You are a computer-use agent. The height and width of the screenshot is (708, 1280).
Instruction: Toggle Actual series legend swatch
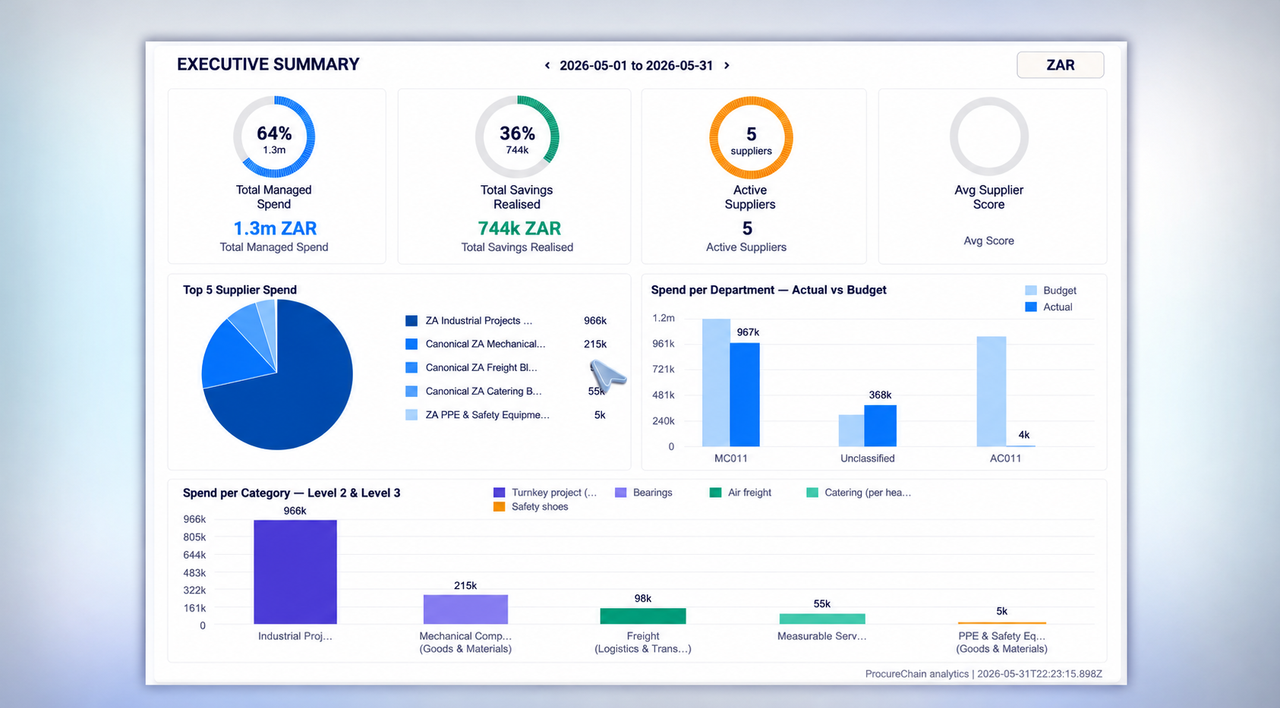pos(1031,307)
